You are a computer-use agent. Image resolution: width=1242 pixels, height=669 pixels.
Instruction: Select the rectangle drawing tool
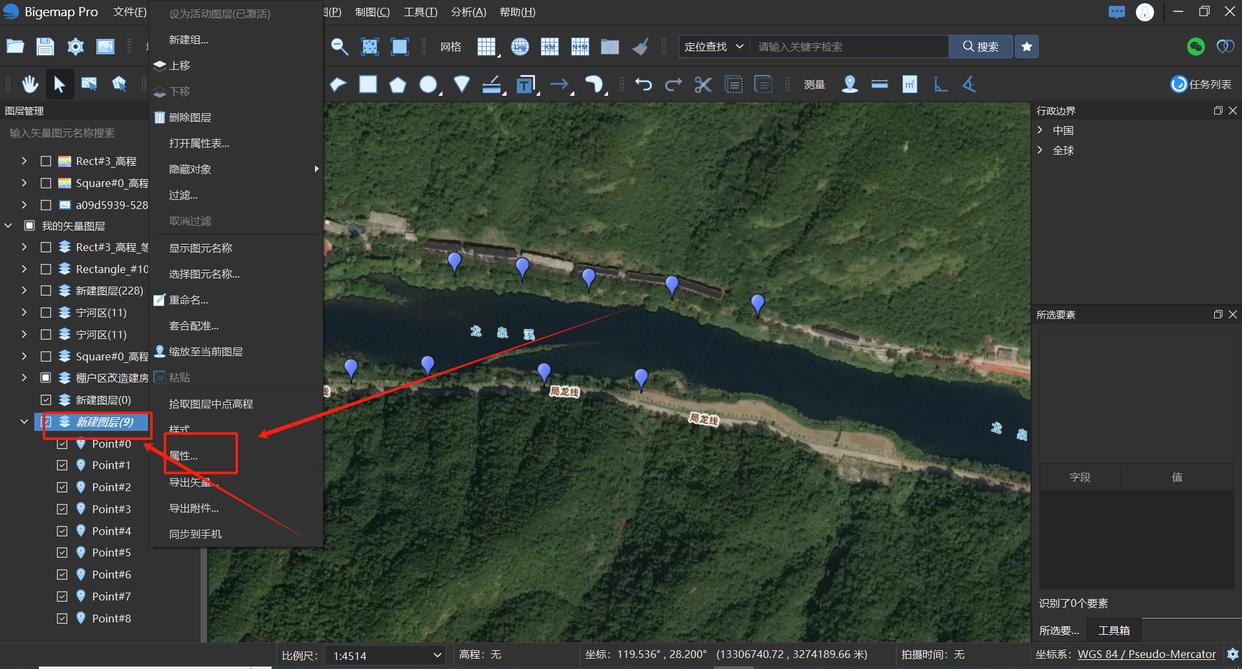coord(368,84)
